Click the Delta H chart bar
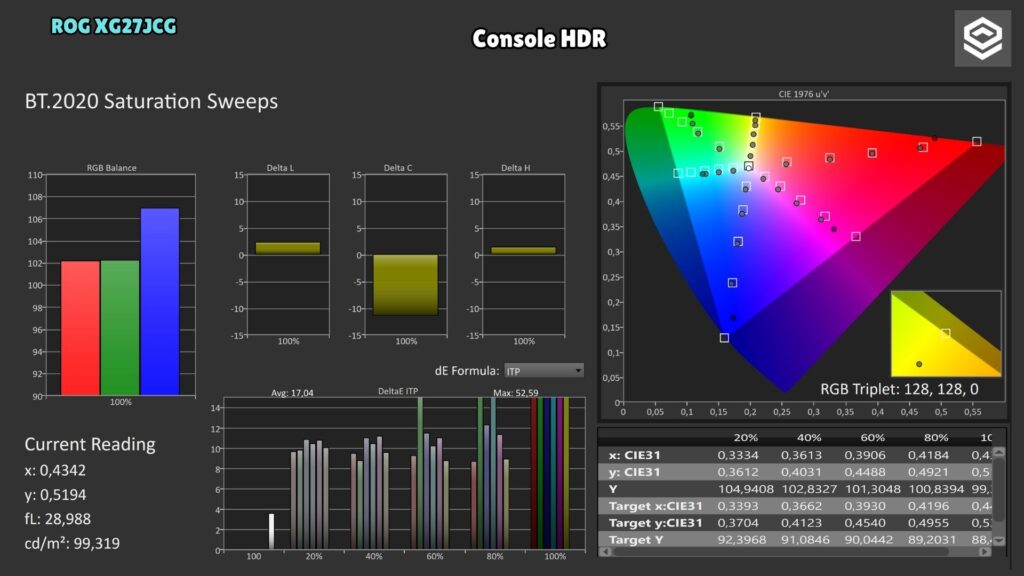Viewport: 1024px width, 576px height. click(523, 251)
